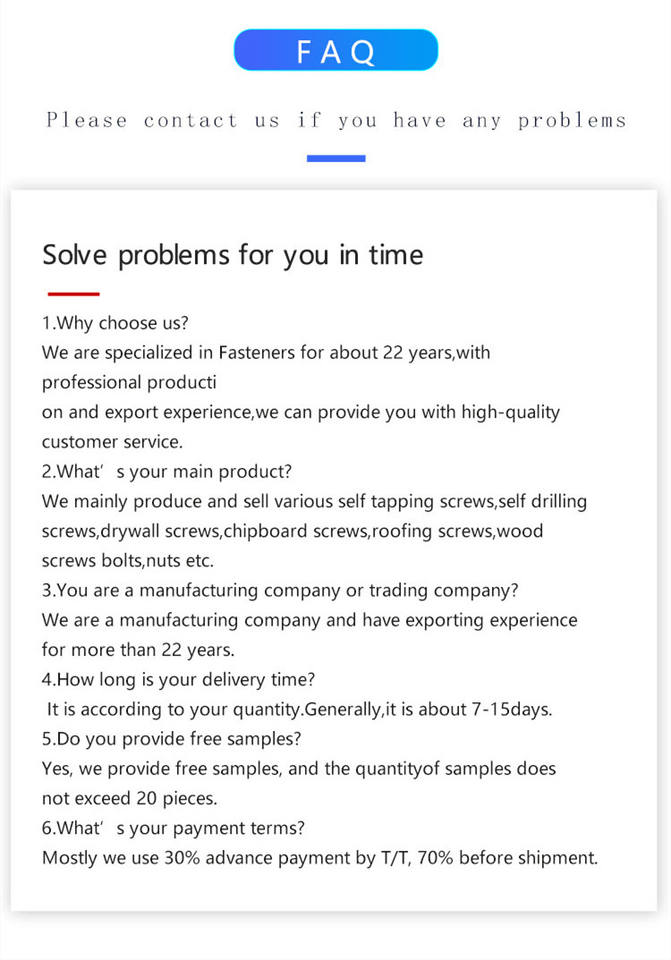Click the "Please contact us" subtitle text
671x960 pixels.
pyautogui.click(x=336, y=121)
